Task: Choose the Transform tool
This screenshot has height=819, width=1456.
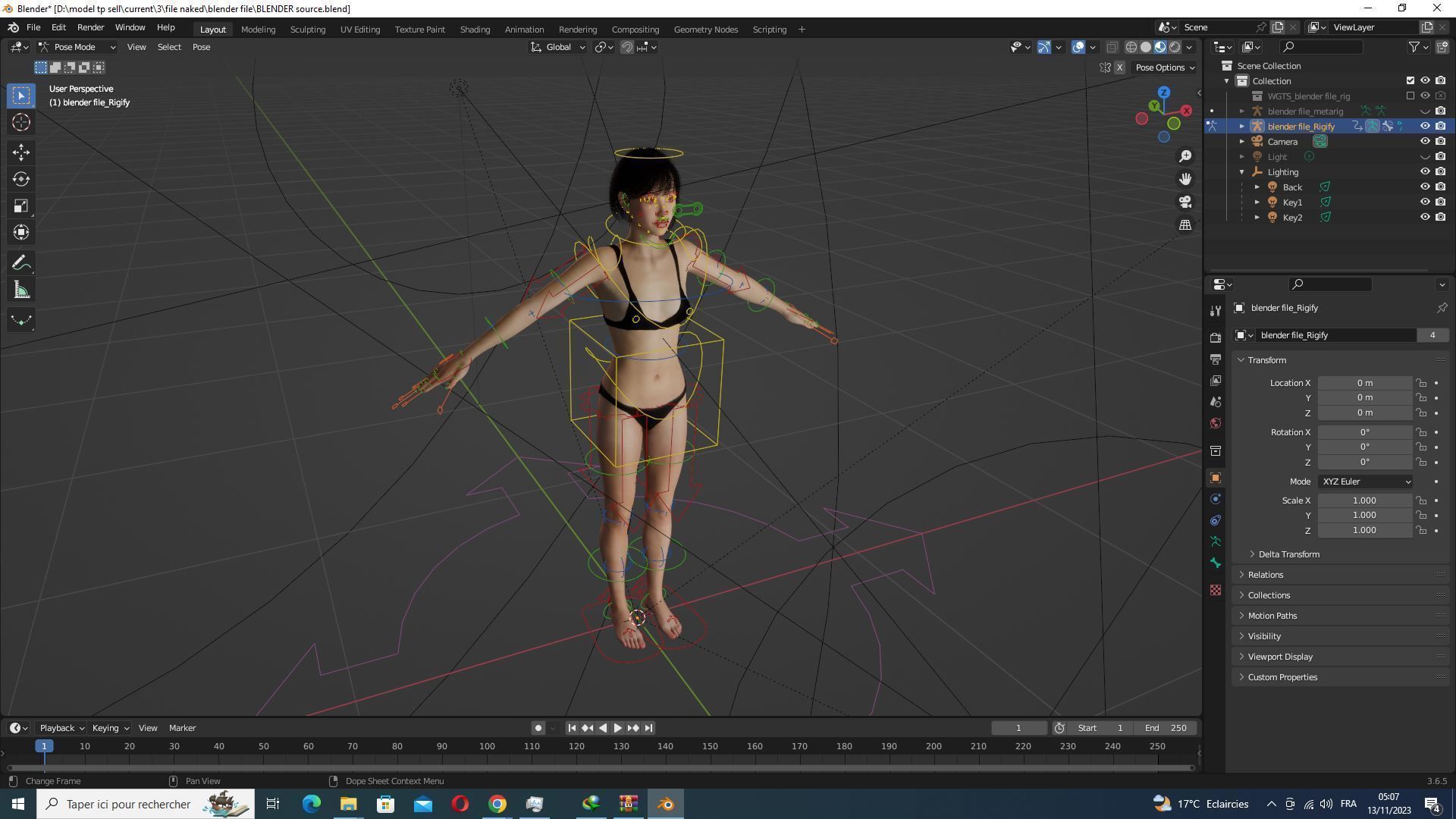Action: (21, 233)
